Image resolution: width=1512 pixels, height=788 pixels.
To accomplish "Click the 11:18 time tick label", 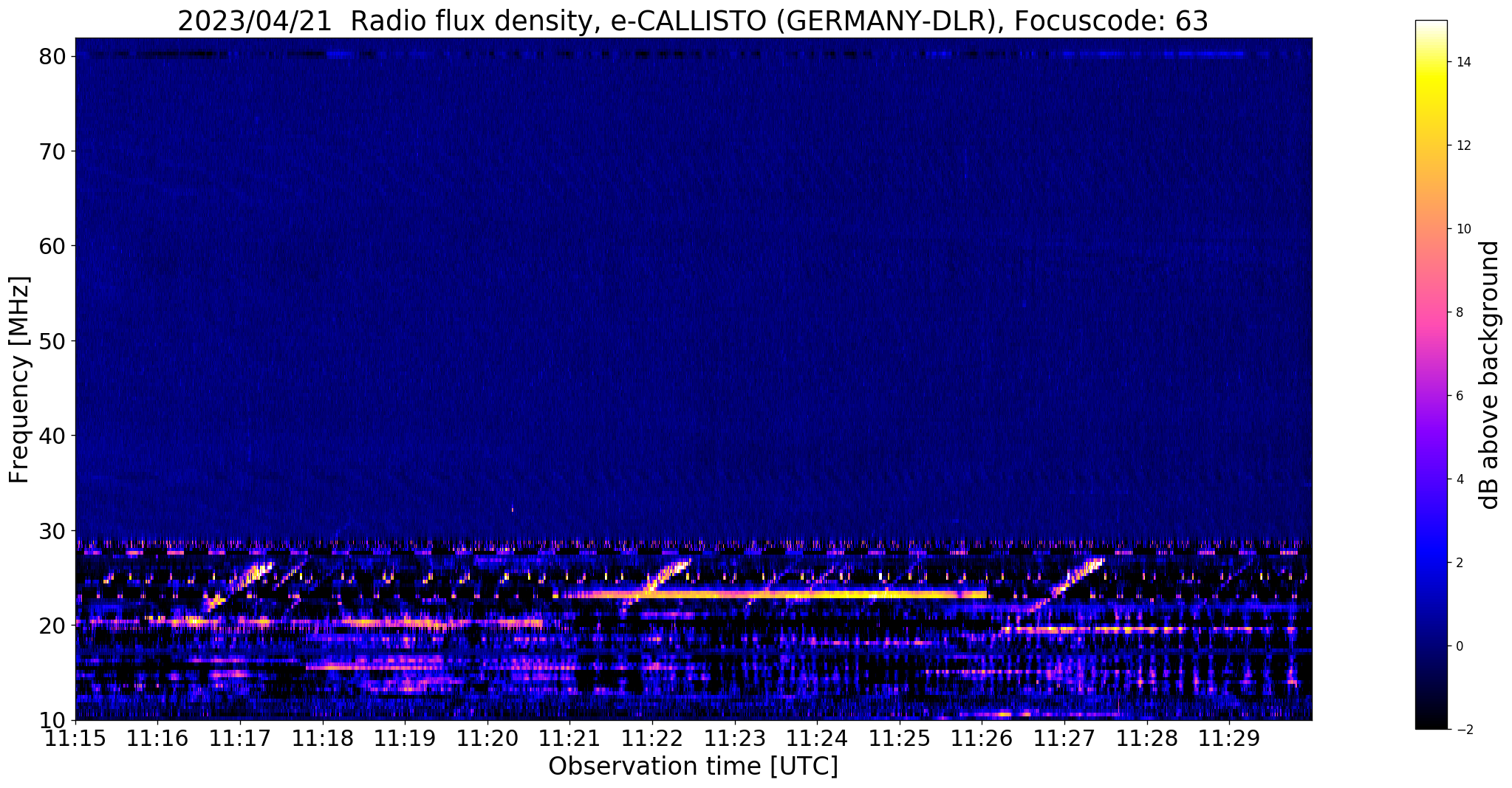I will point(322,738).
